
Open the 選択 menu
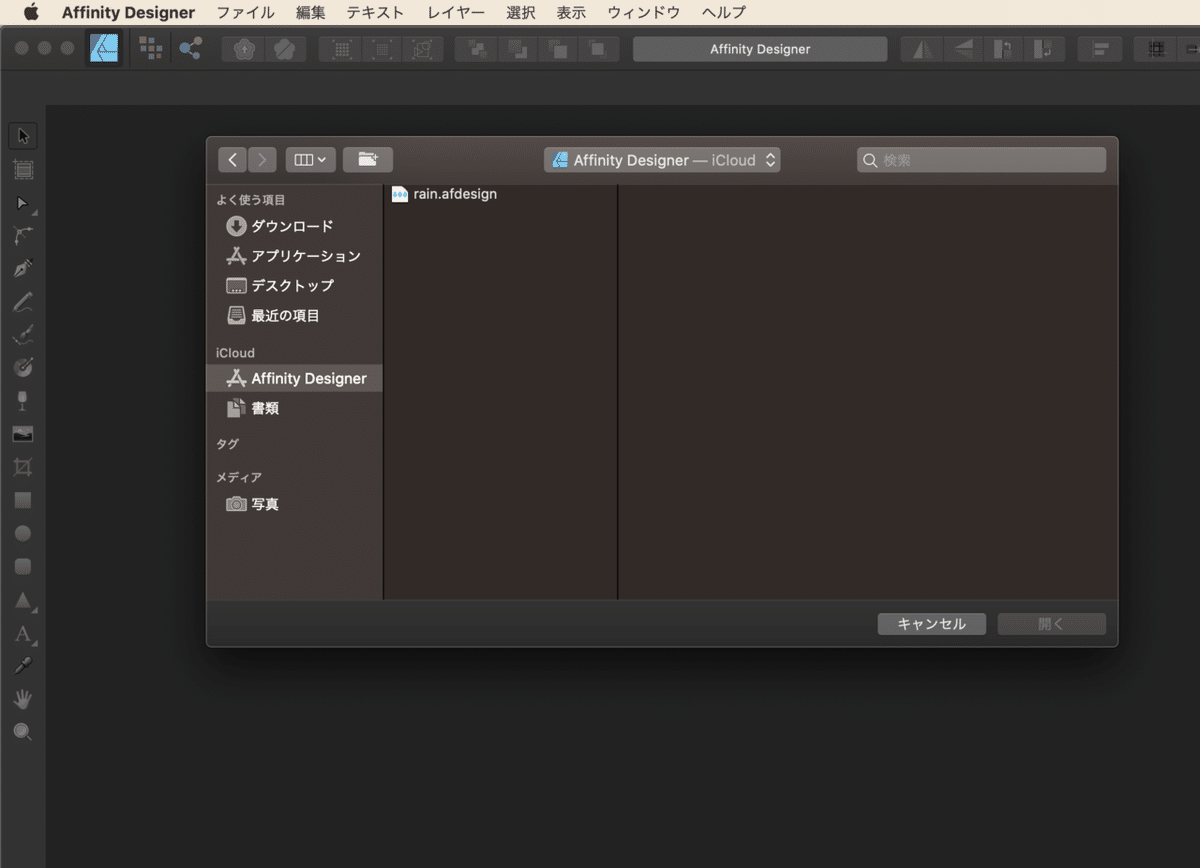521,12
